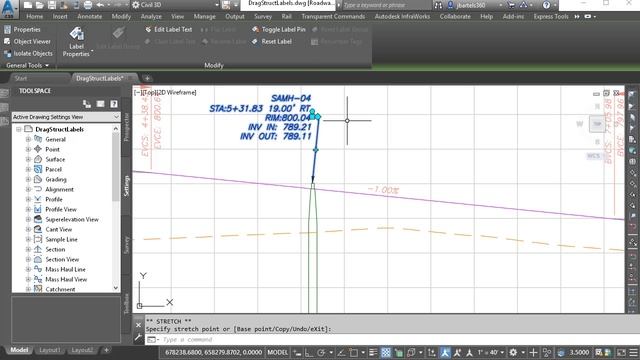
Task: Collapse the DragStructLabels tree root
Action: coord(18,129)
